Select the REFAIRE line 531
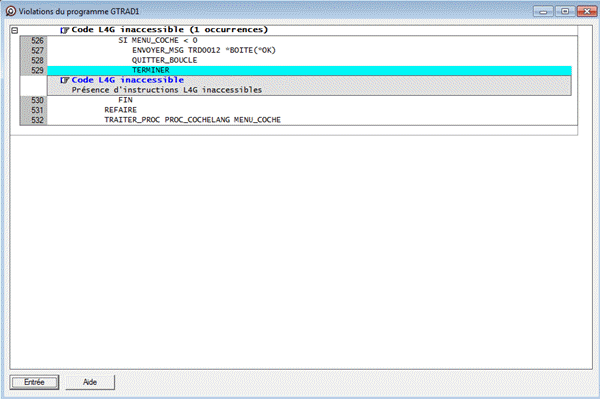Viewport: 600px width, 399px height. coord(121,110)
